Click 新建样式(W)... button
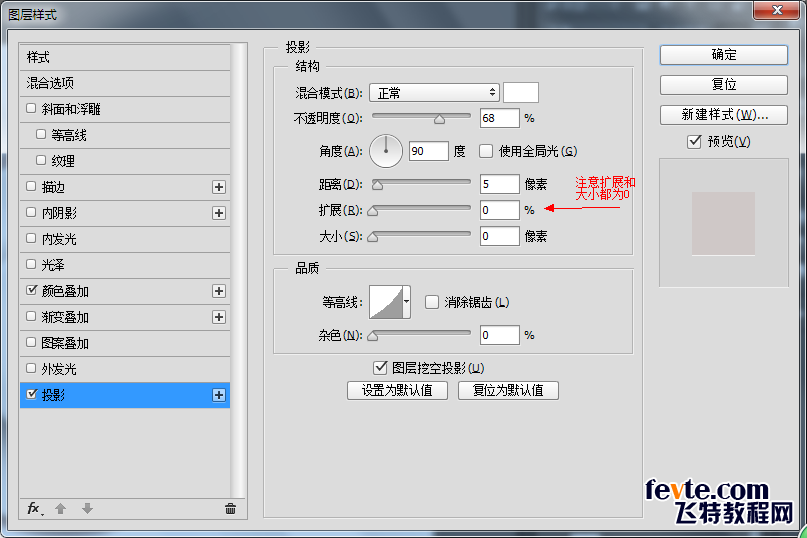This screenshot has width=807, height=538. [724, 115]
